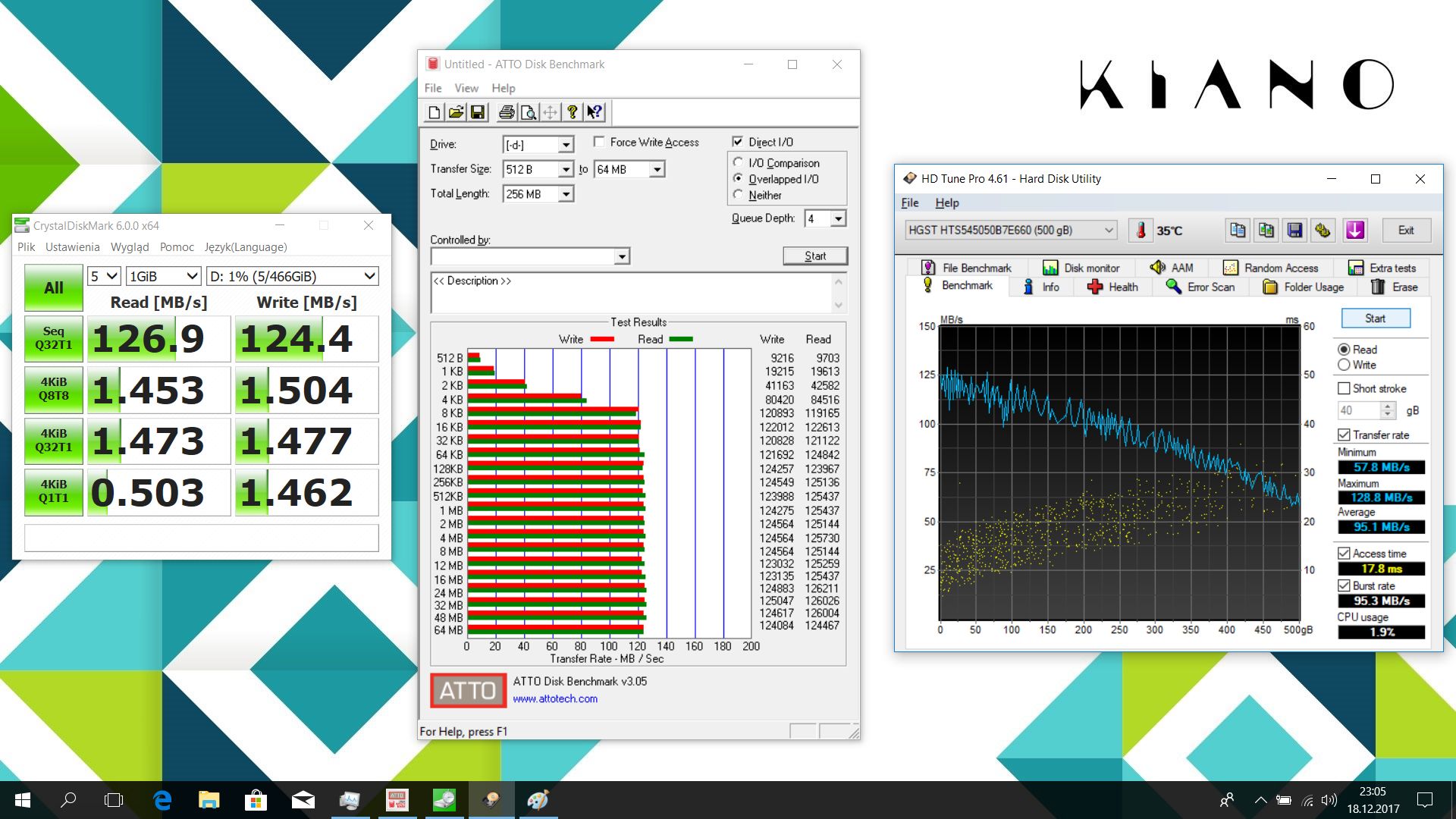Image resolution: width=1456 pixels, height=819 pixels.
Task: Open the 1GiB test size dropdown in CrystalDiskMark
Action: [191, 276]
